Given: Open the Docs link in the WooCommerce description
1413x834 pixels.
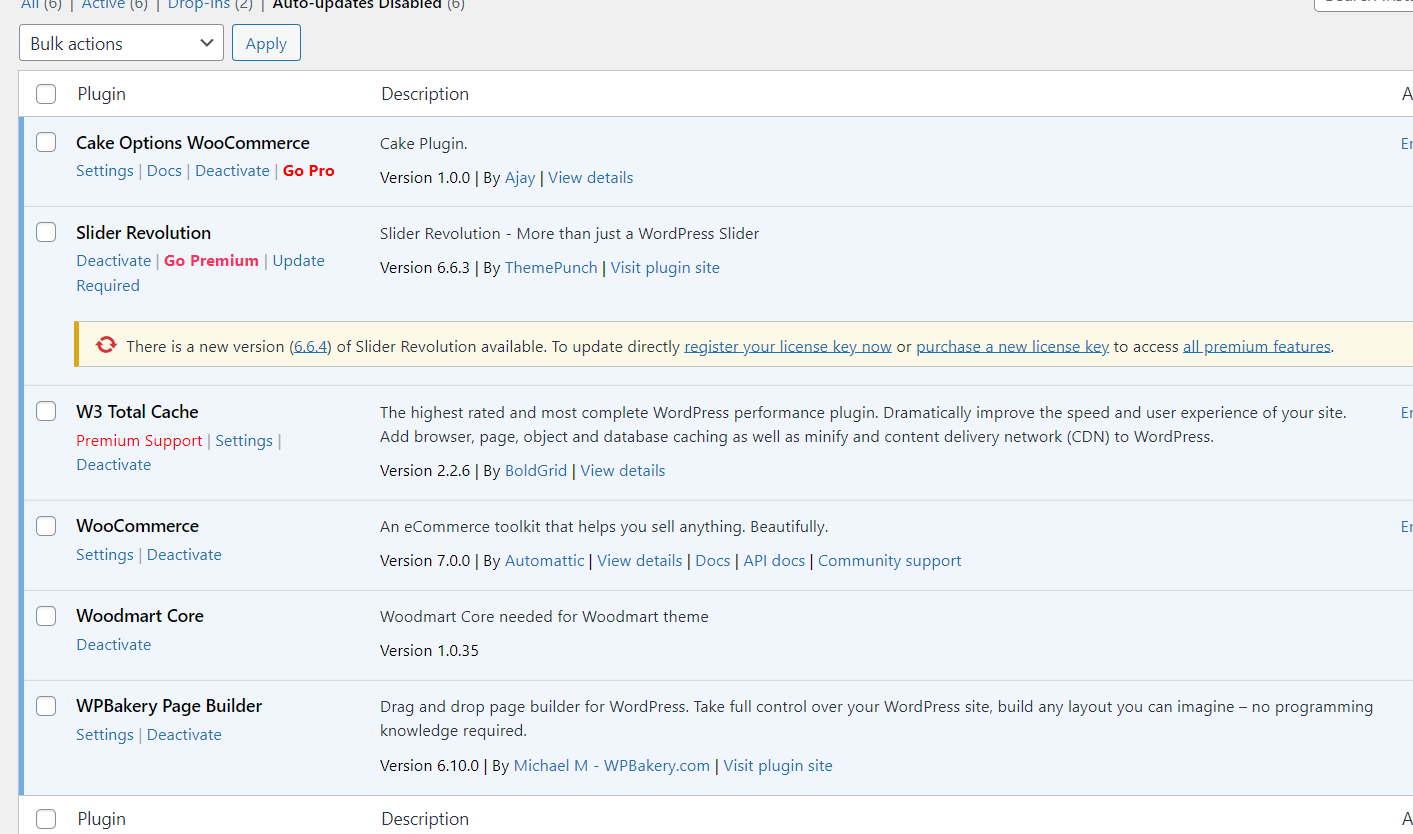Looking at the screenshot, I should click(x=713, y=561).
